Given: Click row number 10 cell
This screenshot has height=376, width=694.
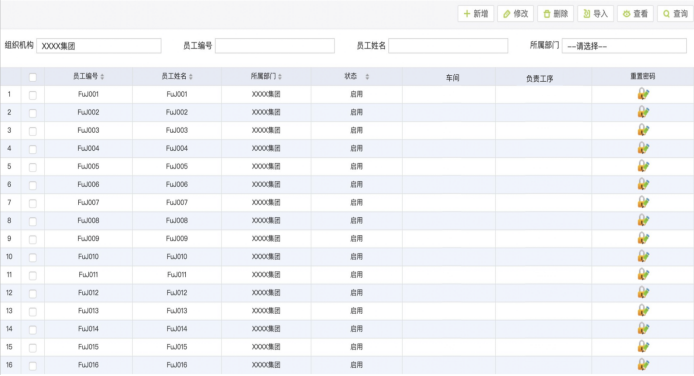Looking at the screenshot, I should tap(9, 257).
